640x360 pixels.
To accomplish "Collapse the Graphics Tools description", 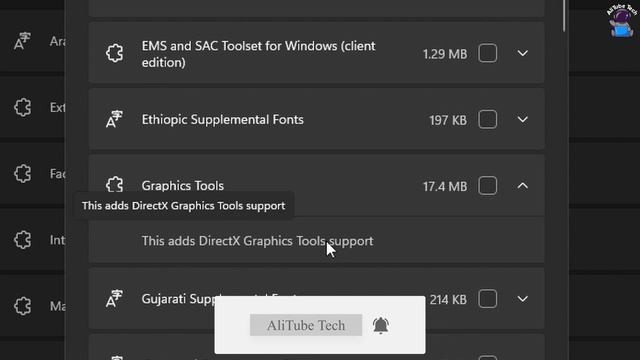I will coord(522,186).
